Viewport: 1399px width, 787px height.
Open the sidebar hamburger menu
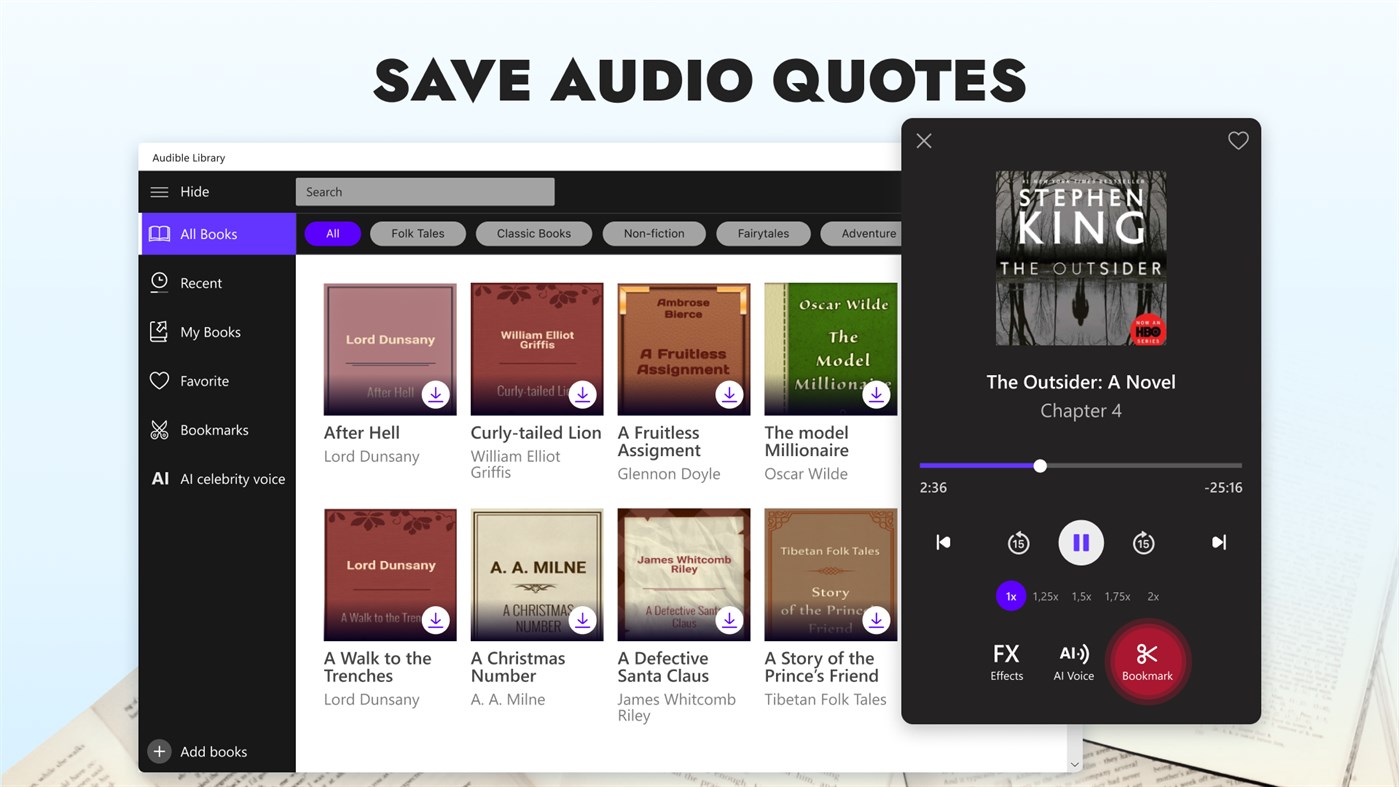pos(159,191)
